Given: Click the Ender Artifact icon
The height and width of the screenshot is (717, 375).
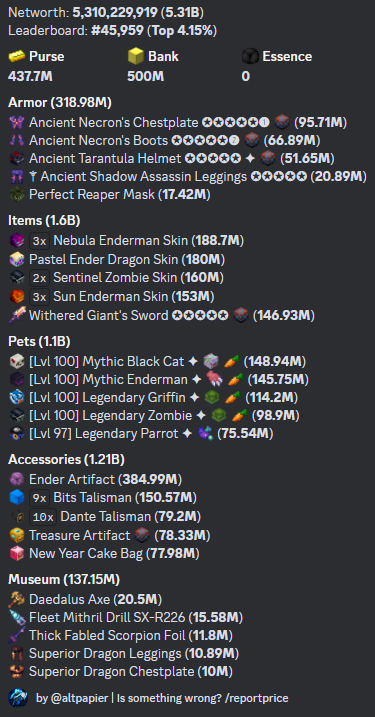Looking at the screenshot, I should coord(16,479).
